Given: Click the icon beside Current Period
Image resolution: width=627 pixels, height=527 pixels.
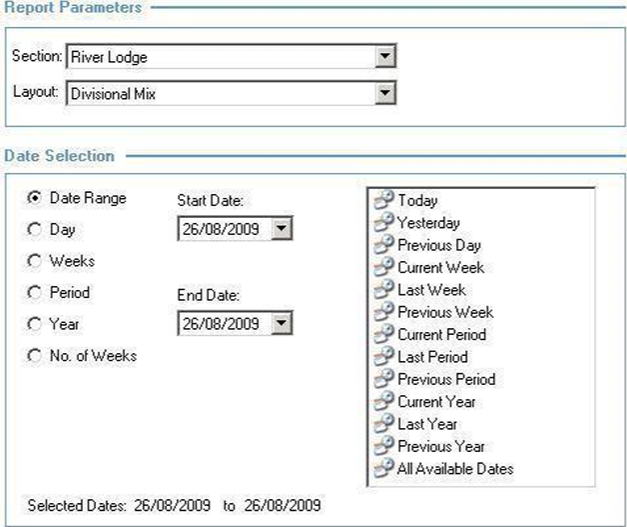Looking at the screenshot, I should click(x=384, y=334).
